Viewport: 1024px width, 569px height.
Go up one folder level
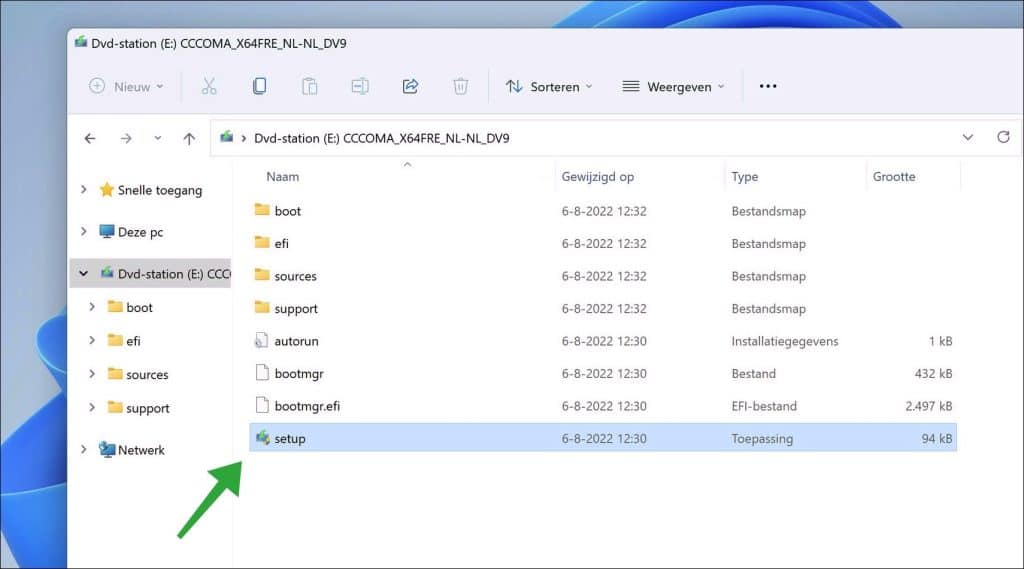click(189, 138)
